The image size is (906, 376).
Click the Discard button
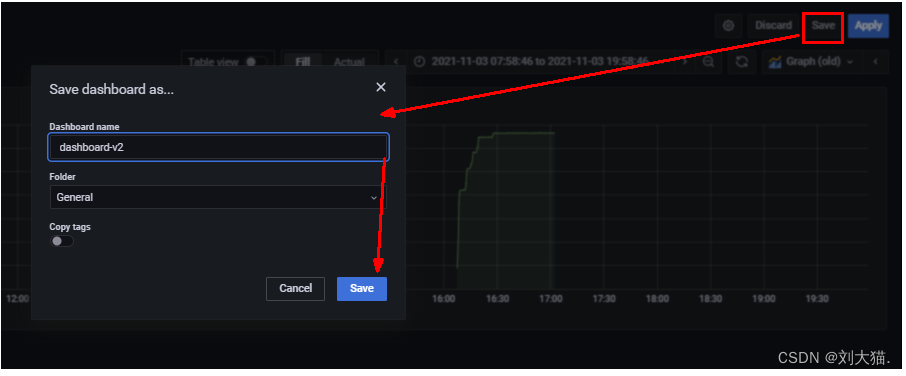pyautogui.click(x=773, y=26)
